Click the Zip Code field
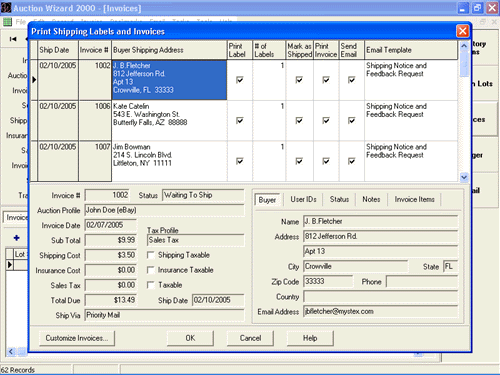 (x=328, y=282)
